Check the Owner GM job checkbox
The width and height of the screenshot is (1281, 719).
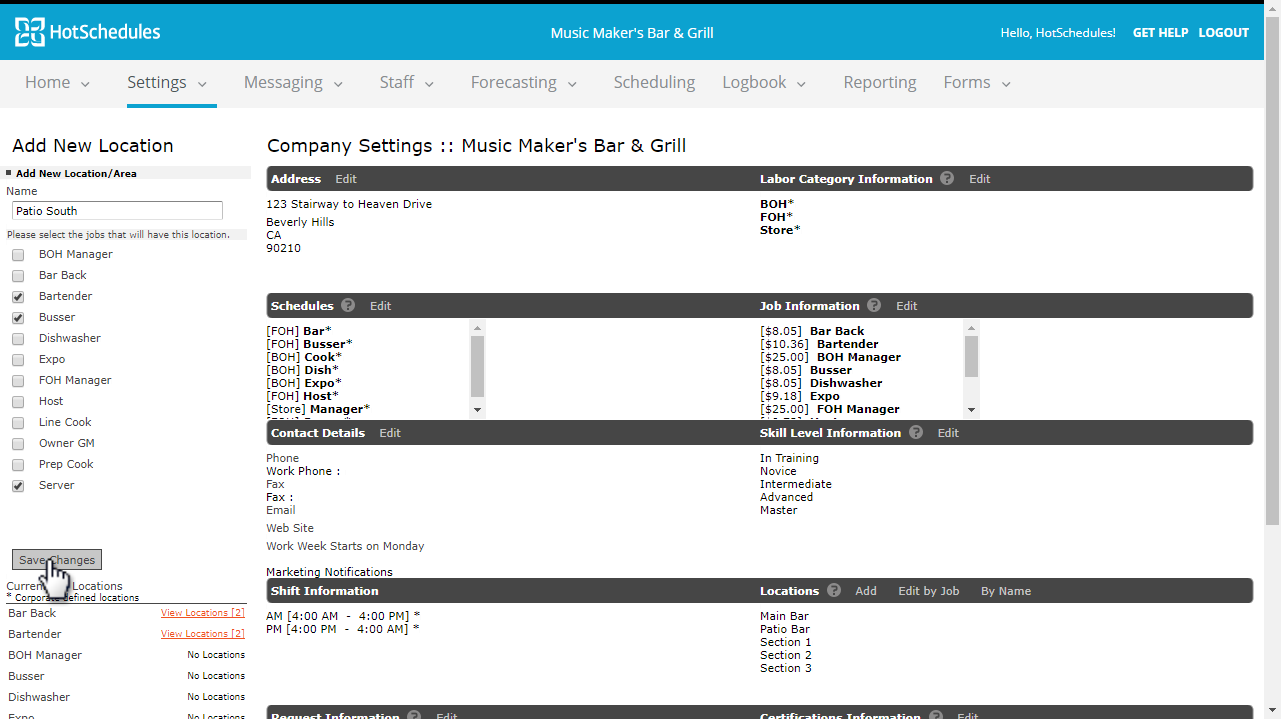click(18, 444)
